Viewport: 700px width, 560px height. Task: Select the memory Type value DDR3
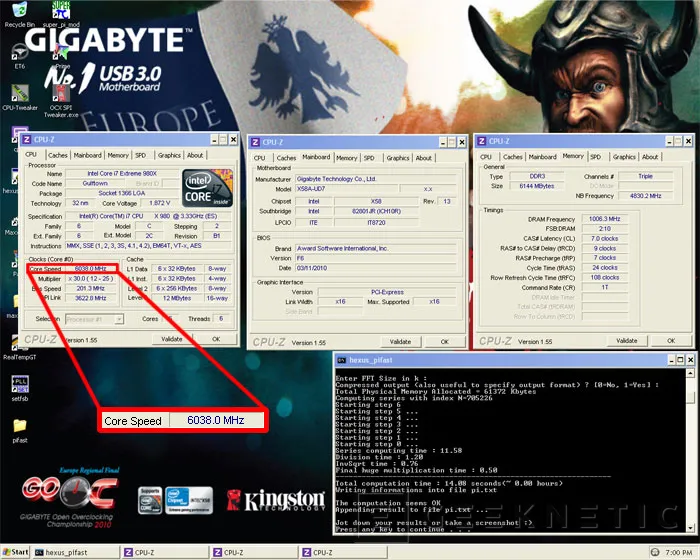(537, 176)
